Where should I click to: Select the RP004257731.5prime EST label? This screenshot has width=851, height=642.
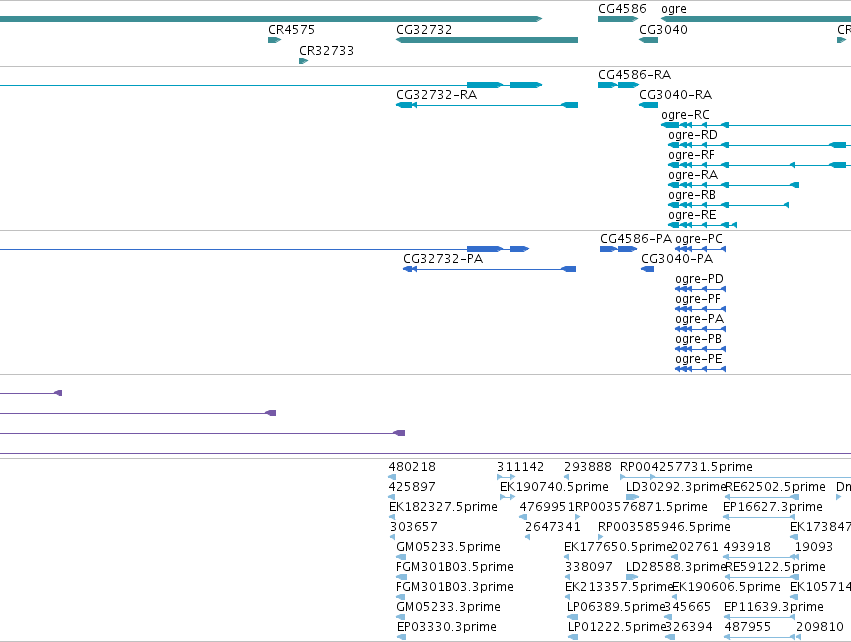(687, 467)
